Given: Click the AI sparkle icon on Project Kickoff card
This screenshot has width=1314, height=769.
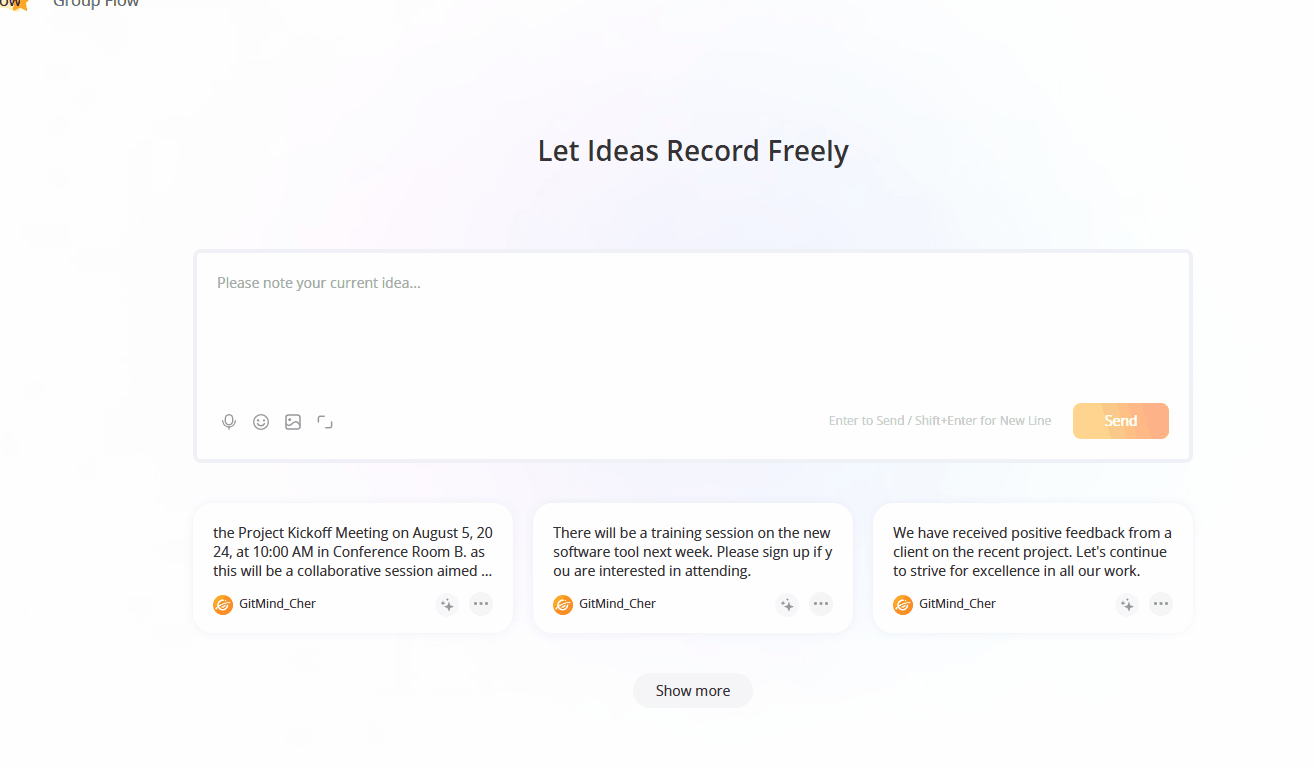Looking at the screenshot, I should (447, 604).
